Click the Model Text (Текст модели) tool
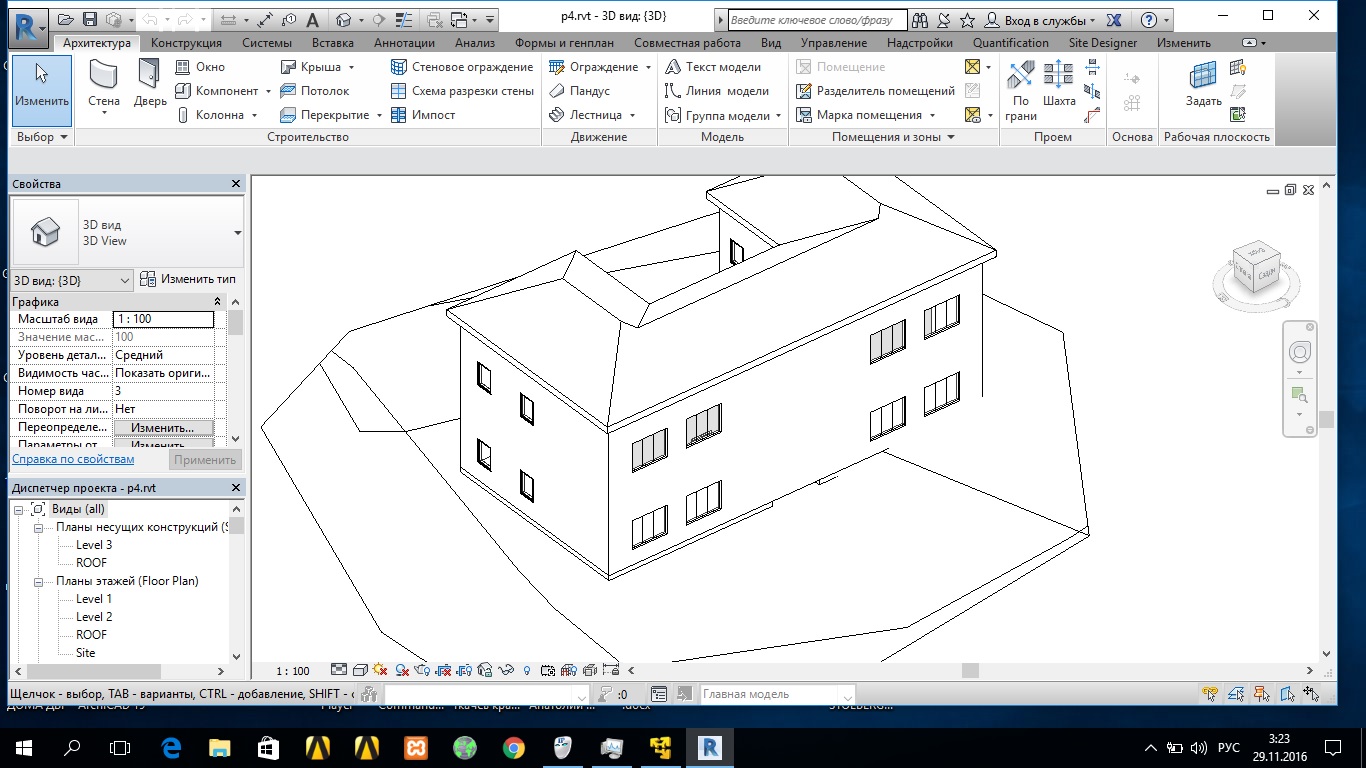Screen dimensions: 1366x768 point(712,67)
